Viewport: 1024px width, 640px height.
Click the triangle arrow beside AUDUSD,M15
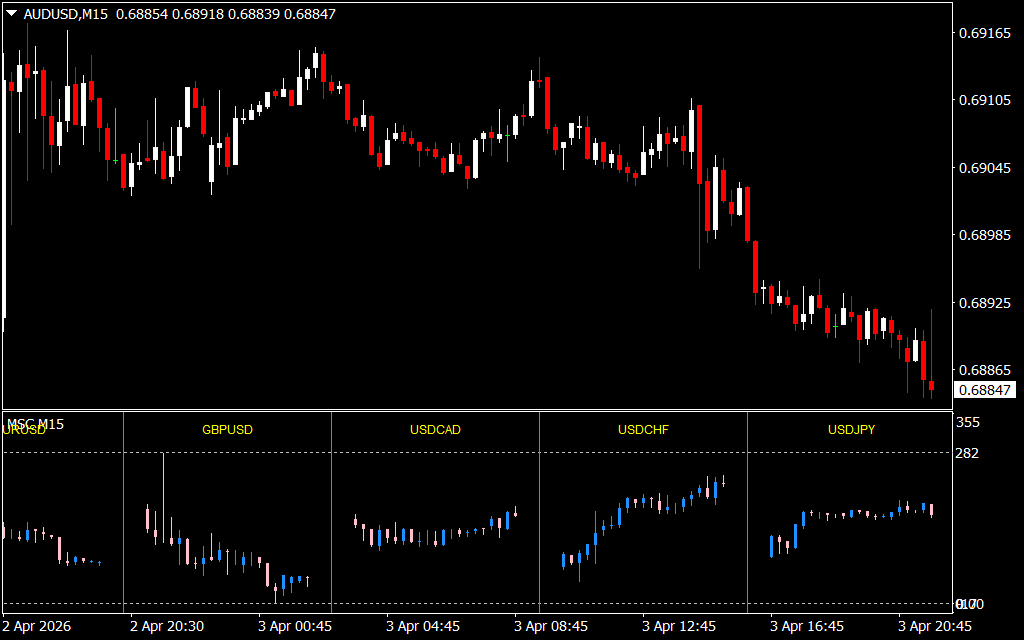pyautogui.click(x=11, y=14)
